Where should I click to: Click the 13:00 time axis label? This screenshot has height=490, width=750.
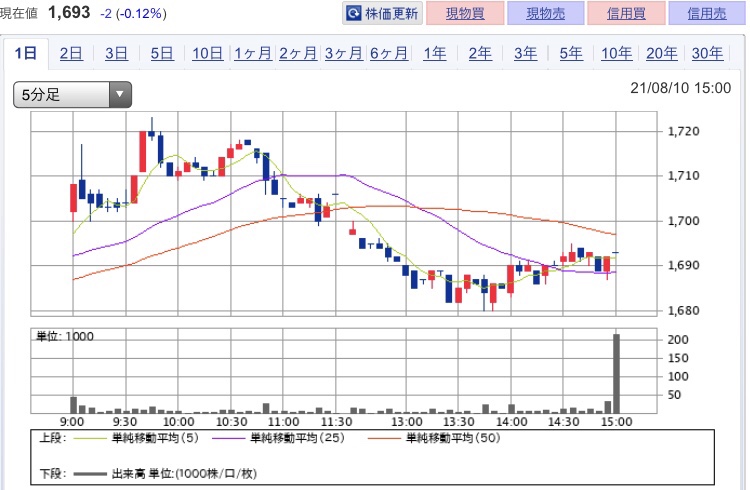click(407, 422)
